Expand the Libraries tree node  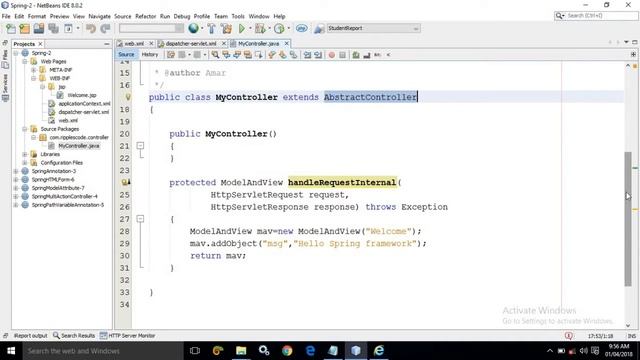tap(25, 154)
